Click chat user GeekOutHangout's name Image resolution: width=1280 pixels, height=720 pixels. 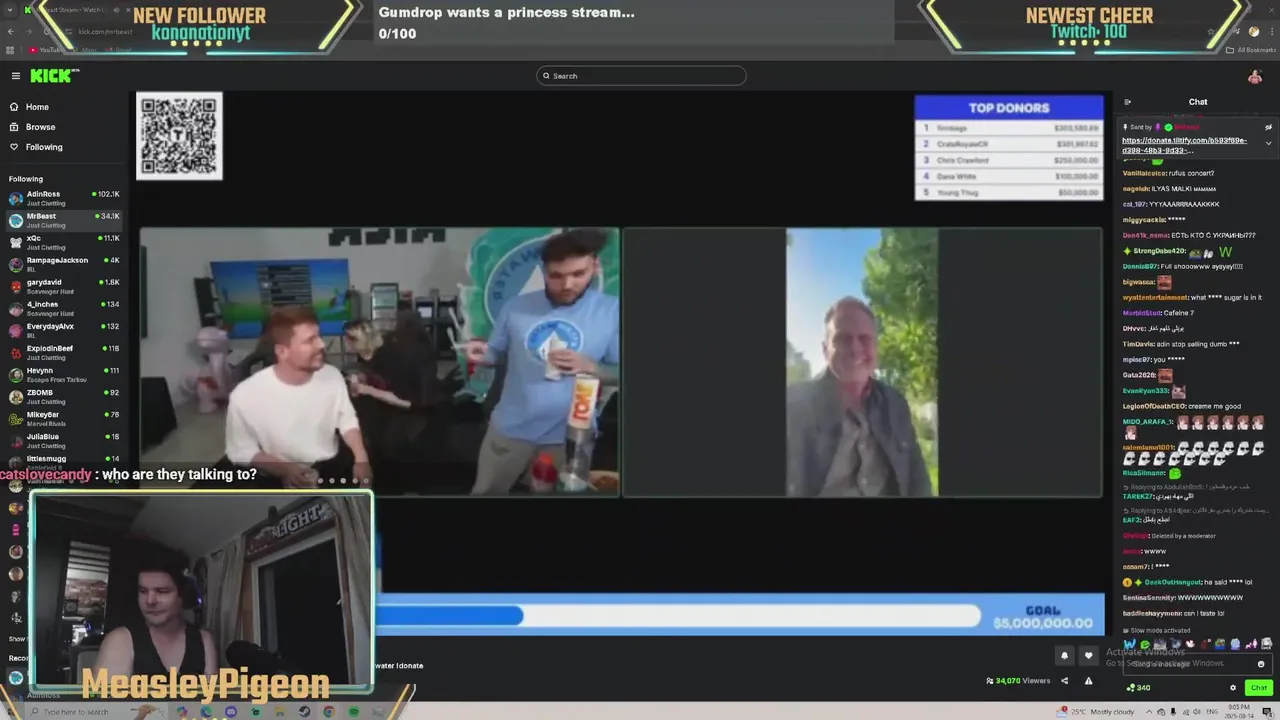coord(1173,582)
